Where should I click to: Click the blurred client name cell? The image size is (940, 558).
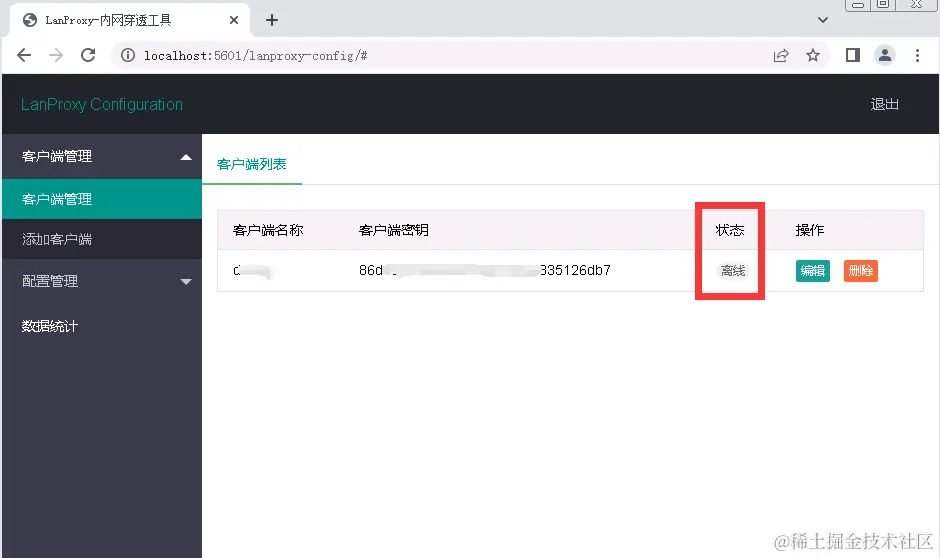point(254,271)
